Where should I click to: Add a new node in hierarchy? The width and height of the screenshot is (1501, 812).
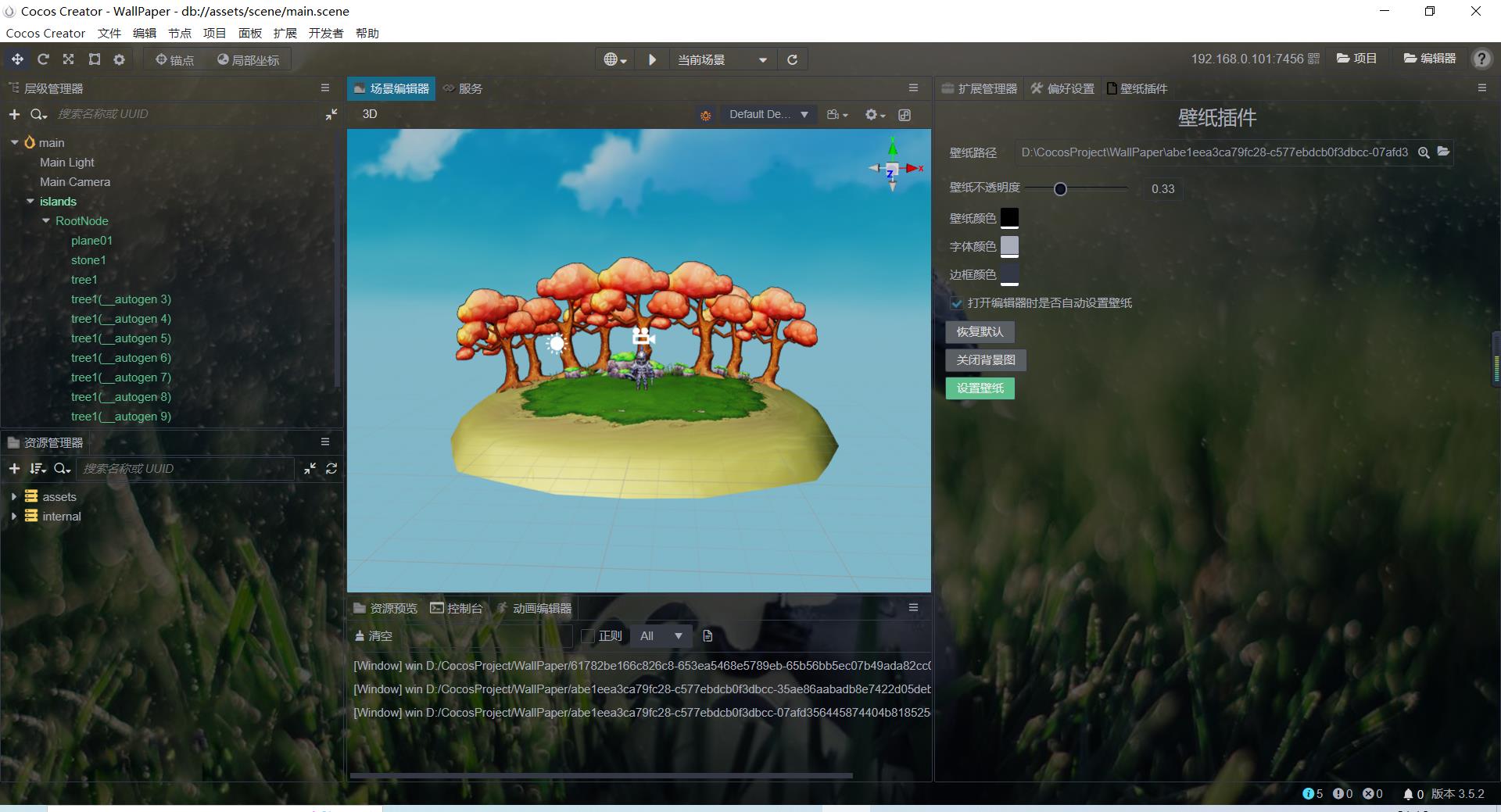coord(14,114)
